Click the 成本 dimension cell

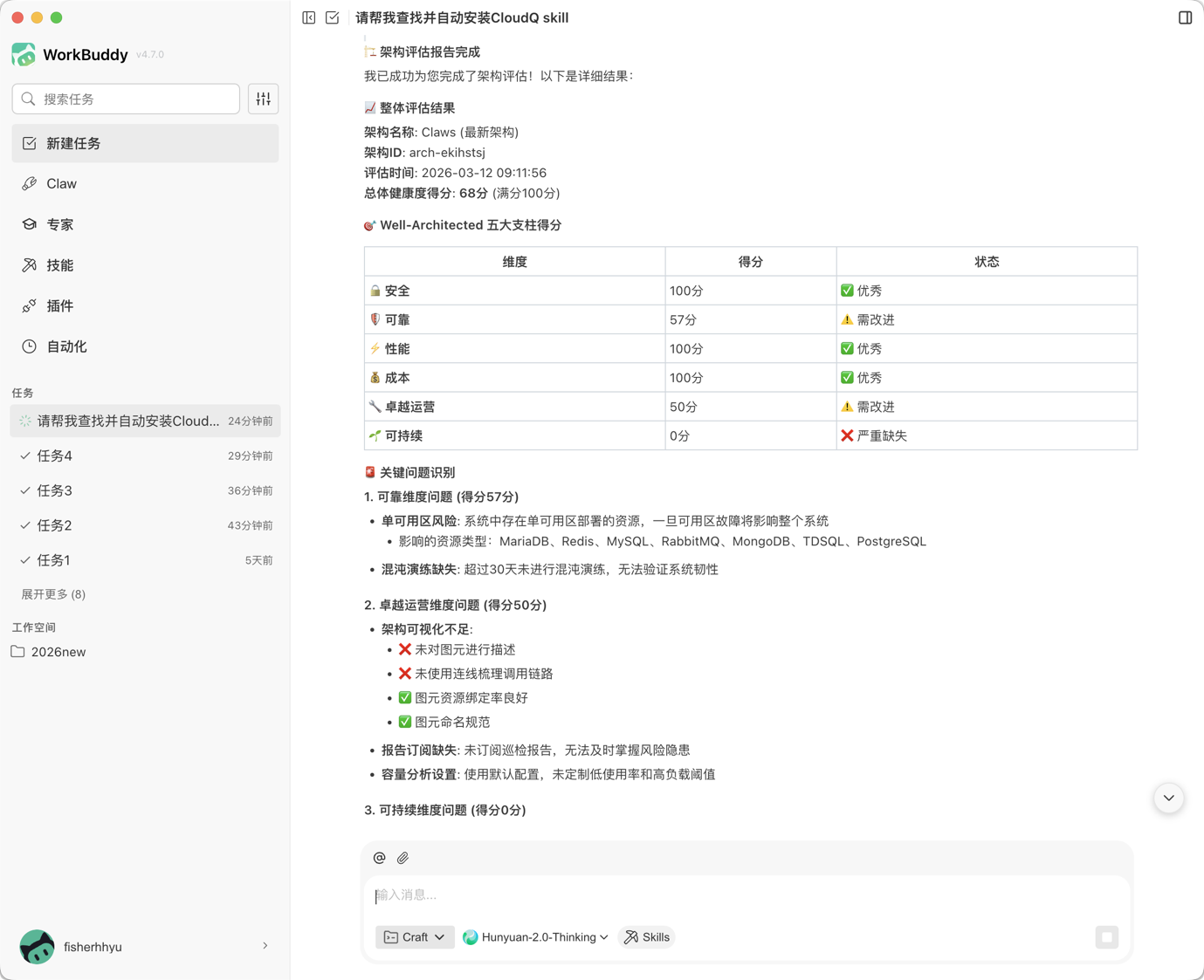click(515, 378)
